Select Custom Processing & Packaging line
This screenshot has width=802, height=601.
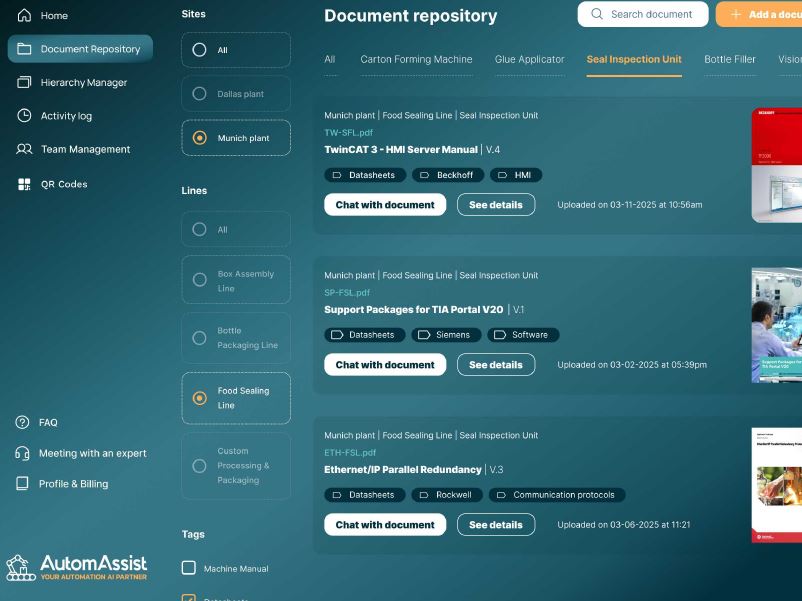(236, 466)
